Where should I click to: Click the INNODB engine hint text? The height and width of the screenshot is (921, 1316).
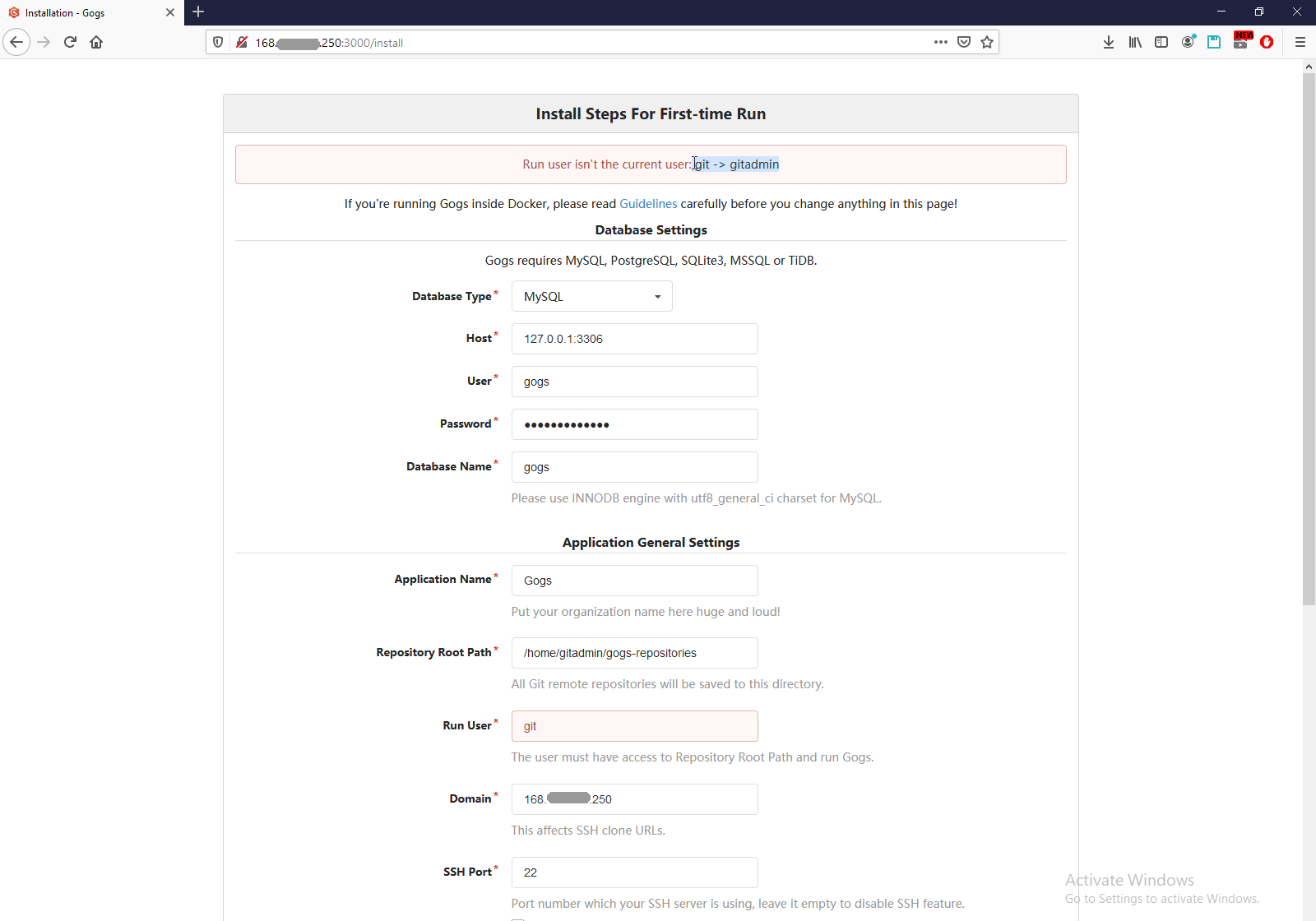(696, 498)
